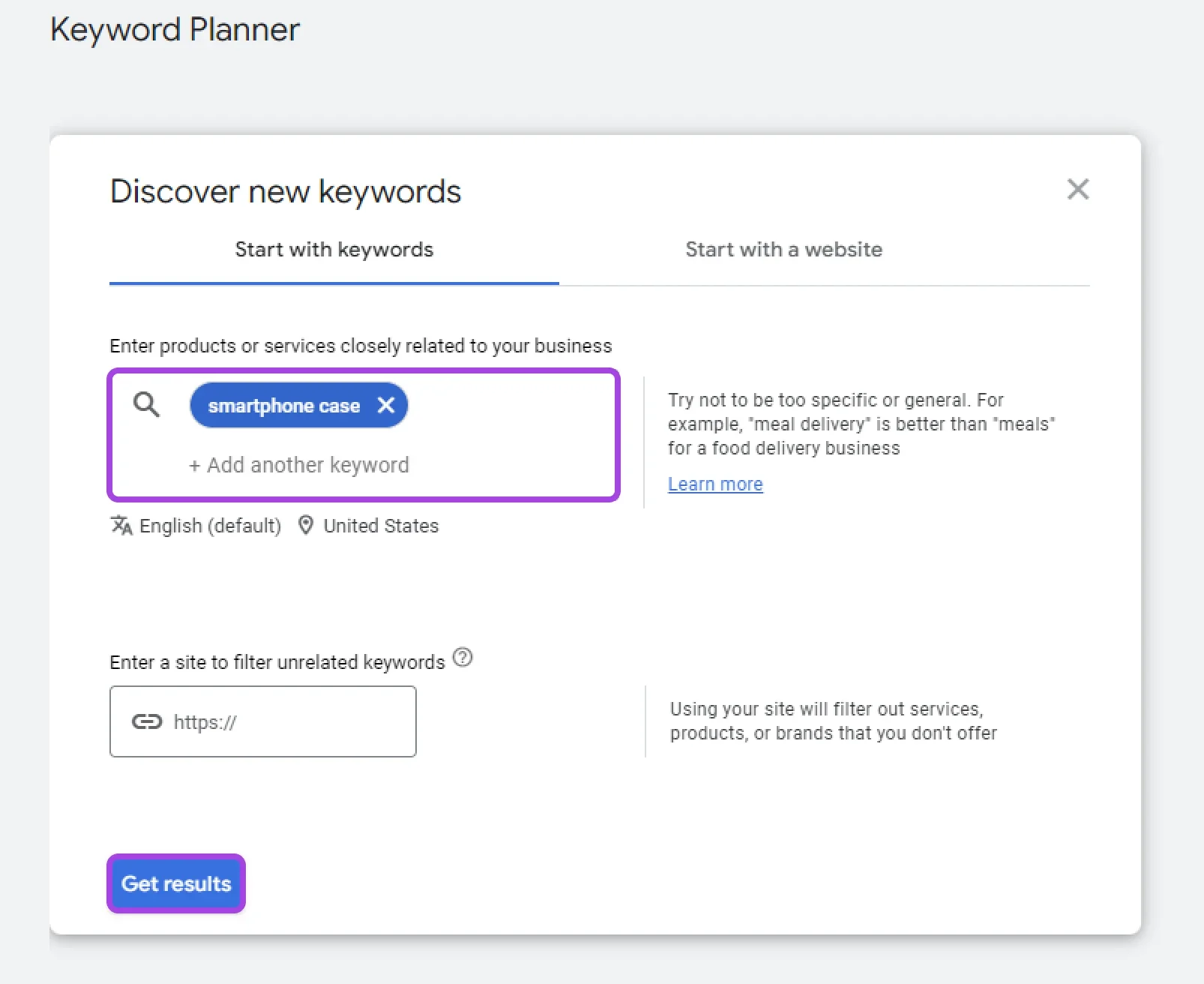Click 'Try not to be too specific' tip
This screenshot has height=984, width=1204.
click(861, 424)
